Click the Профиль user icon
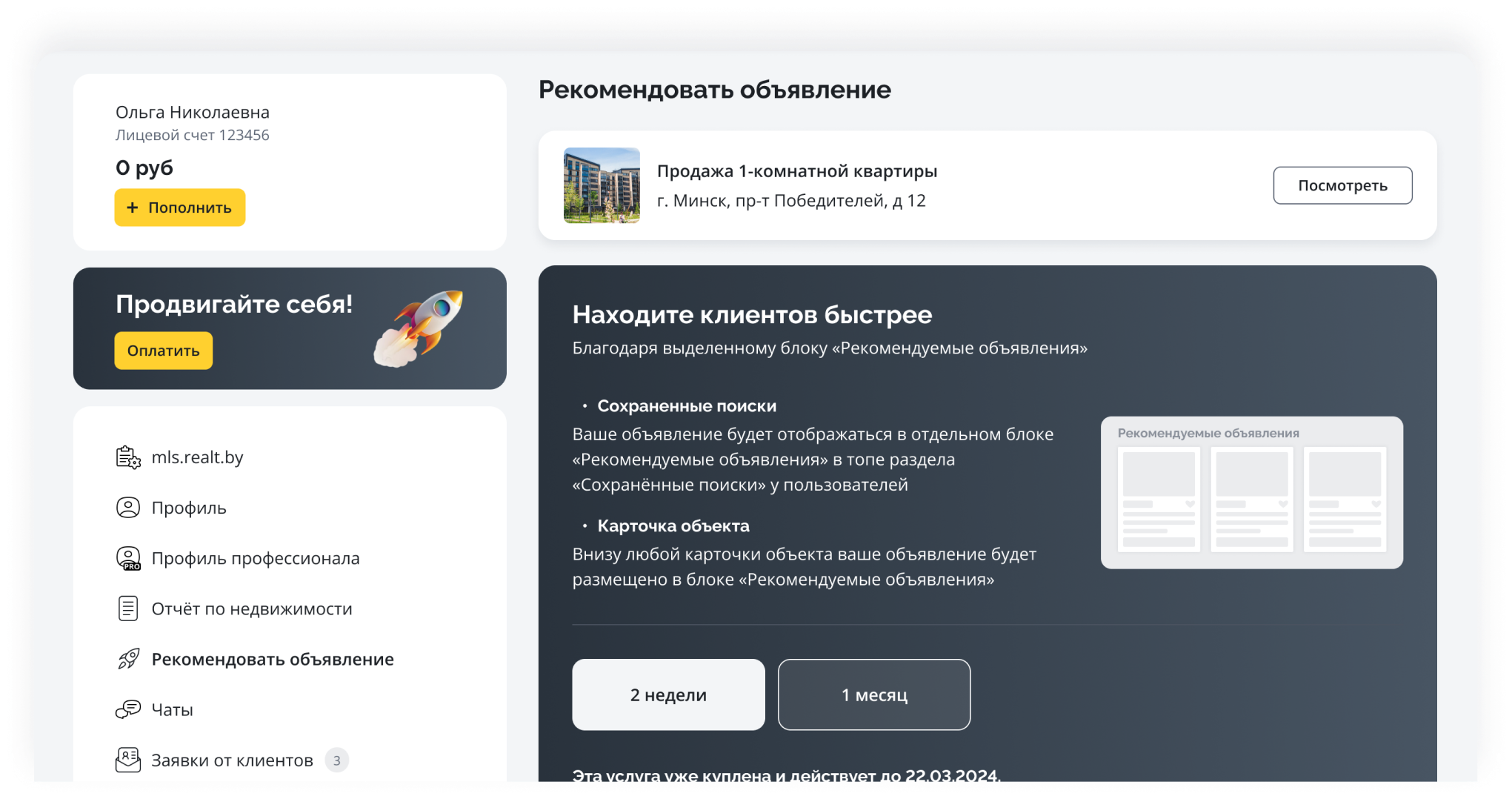This screenshot has height=799, width=1512. pos(128,508)
